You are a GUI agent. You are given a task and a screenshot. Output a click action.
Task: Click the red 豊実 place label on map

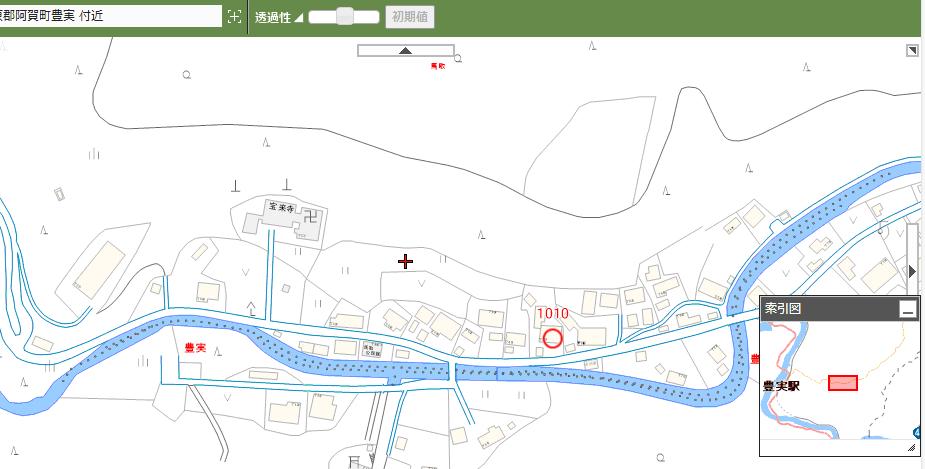tap(196, 347)
